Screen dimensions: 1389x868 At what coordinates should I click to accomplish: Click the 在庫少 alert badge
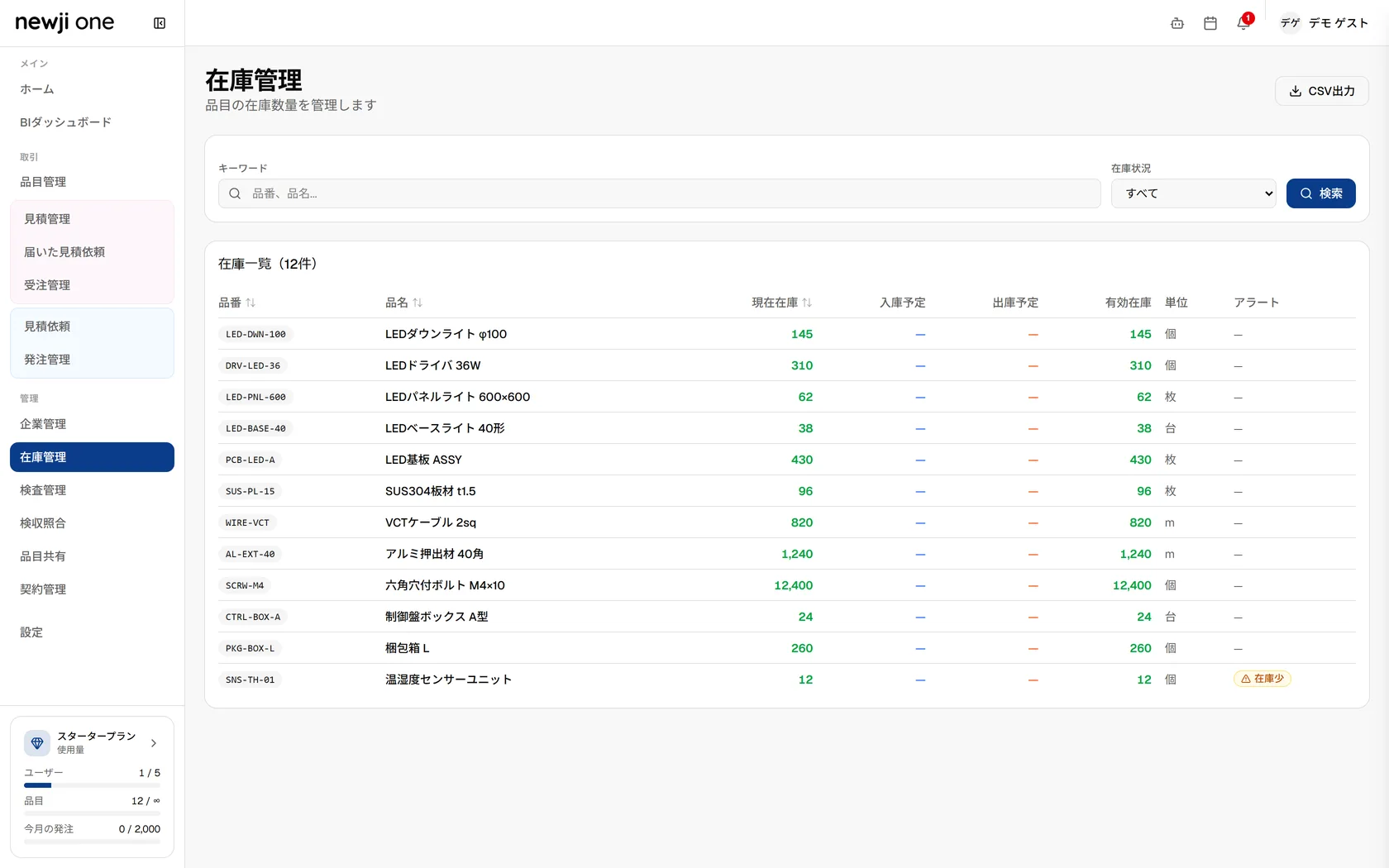[1263, 679]
